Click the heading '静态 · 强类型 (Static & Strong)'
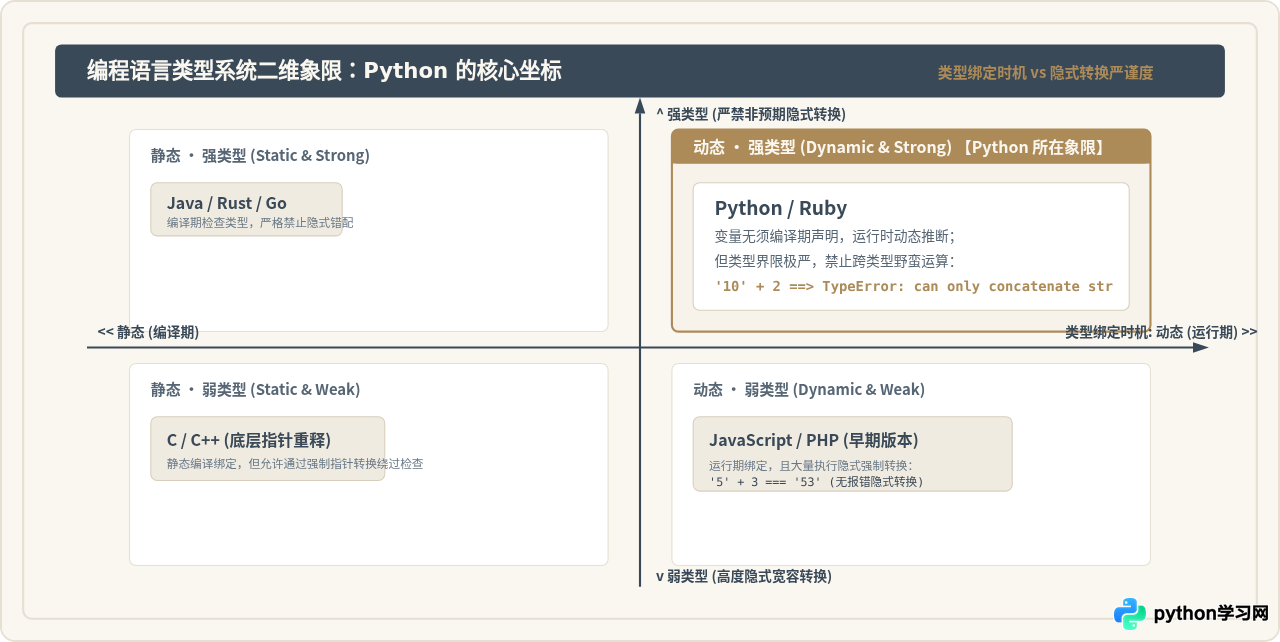 tap(260, 156)
